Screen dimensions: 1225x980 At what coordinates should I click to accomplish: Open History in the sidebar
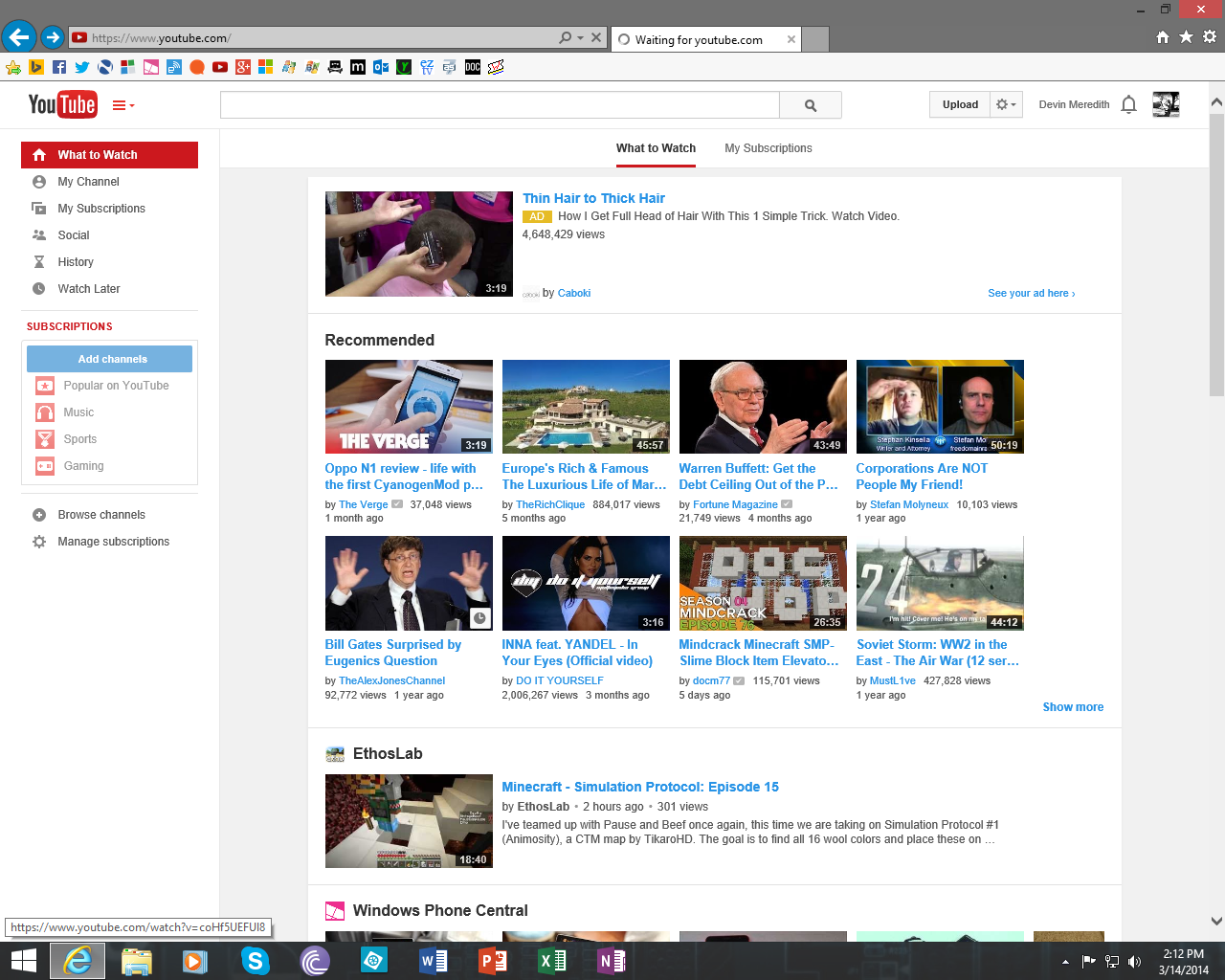[x=75, y=262]
